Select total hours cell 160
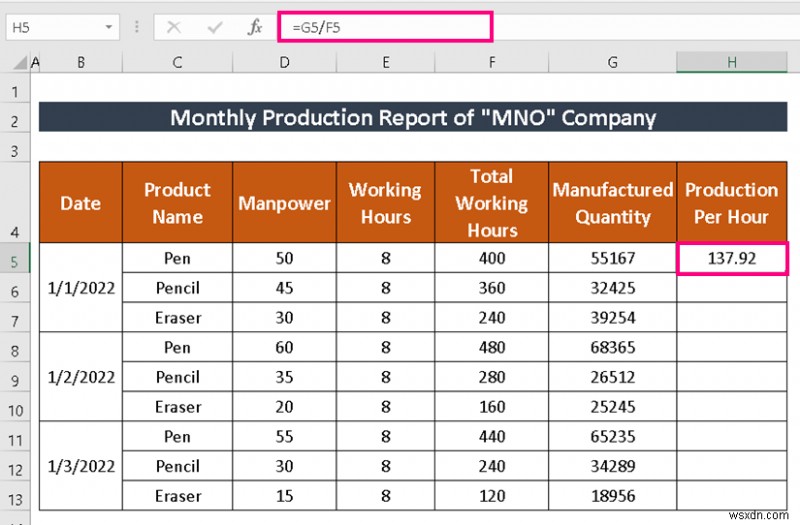Viewport: 800px width, 525px height. pyautogui.click(x=492, y=406)
